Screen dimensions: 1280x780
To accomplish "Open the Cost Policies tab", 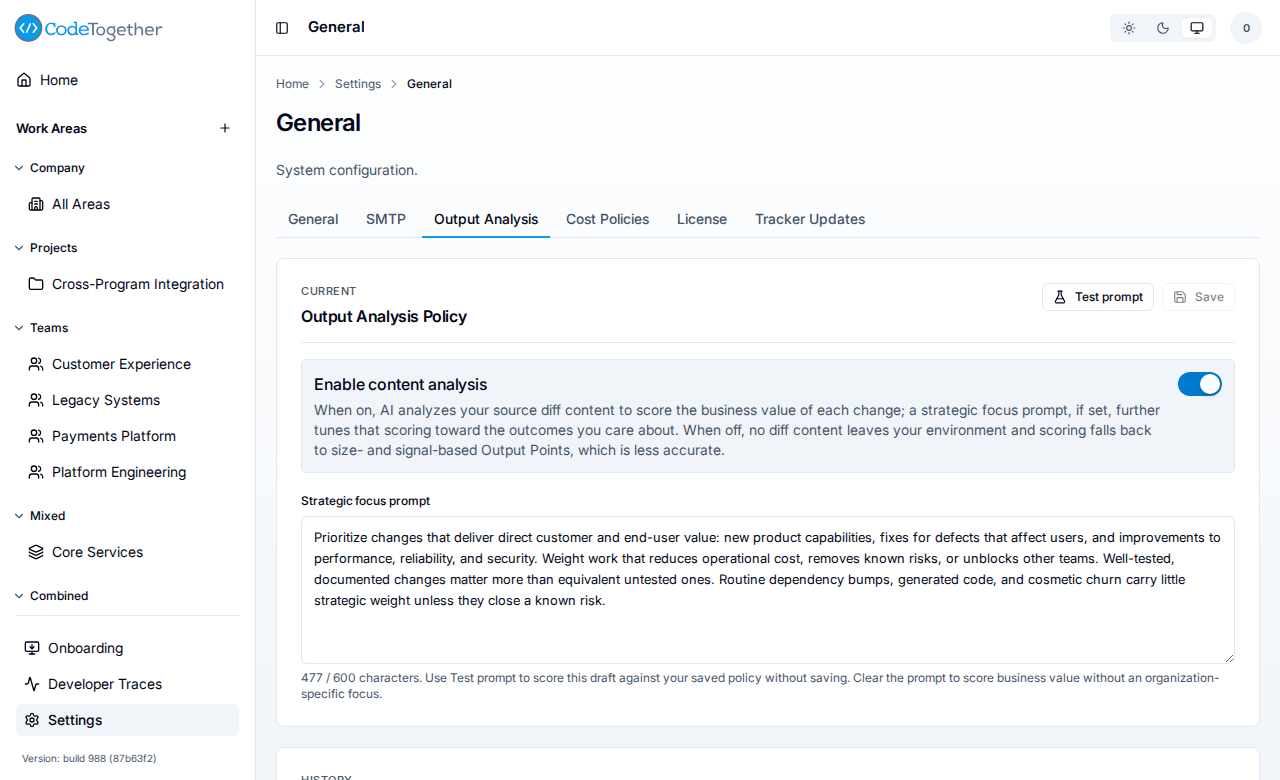I will coord(608,219).
